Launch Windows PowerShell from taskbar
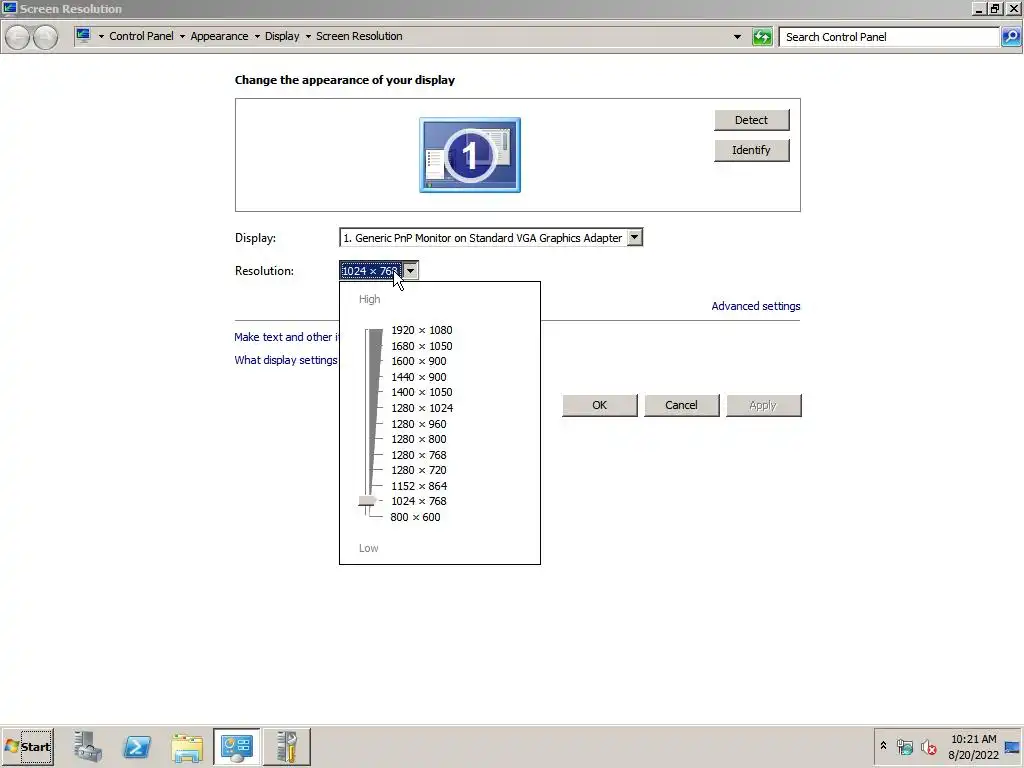1024x768 pixels. pyautogui.click(x=137, y=747)
